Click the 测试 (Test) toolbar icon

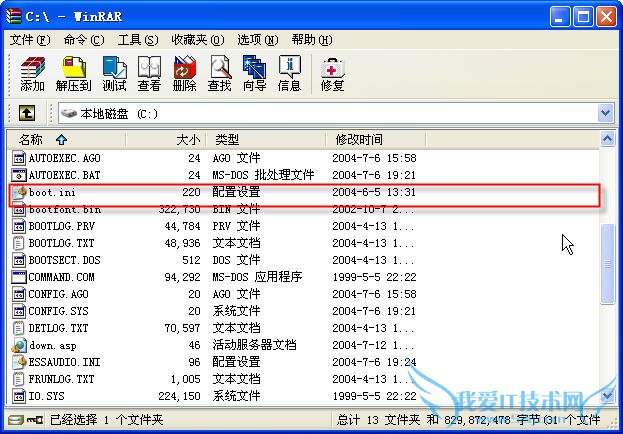point(114,74)
